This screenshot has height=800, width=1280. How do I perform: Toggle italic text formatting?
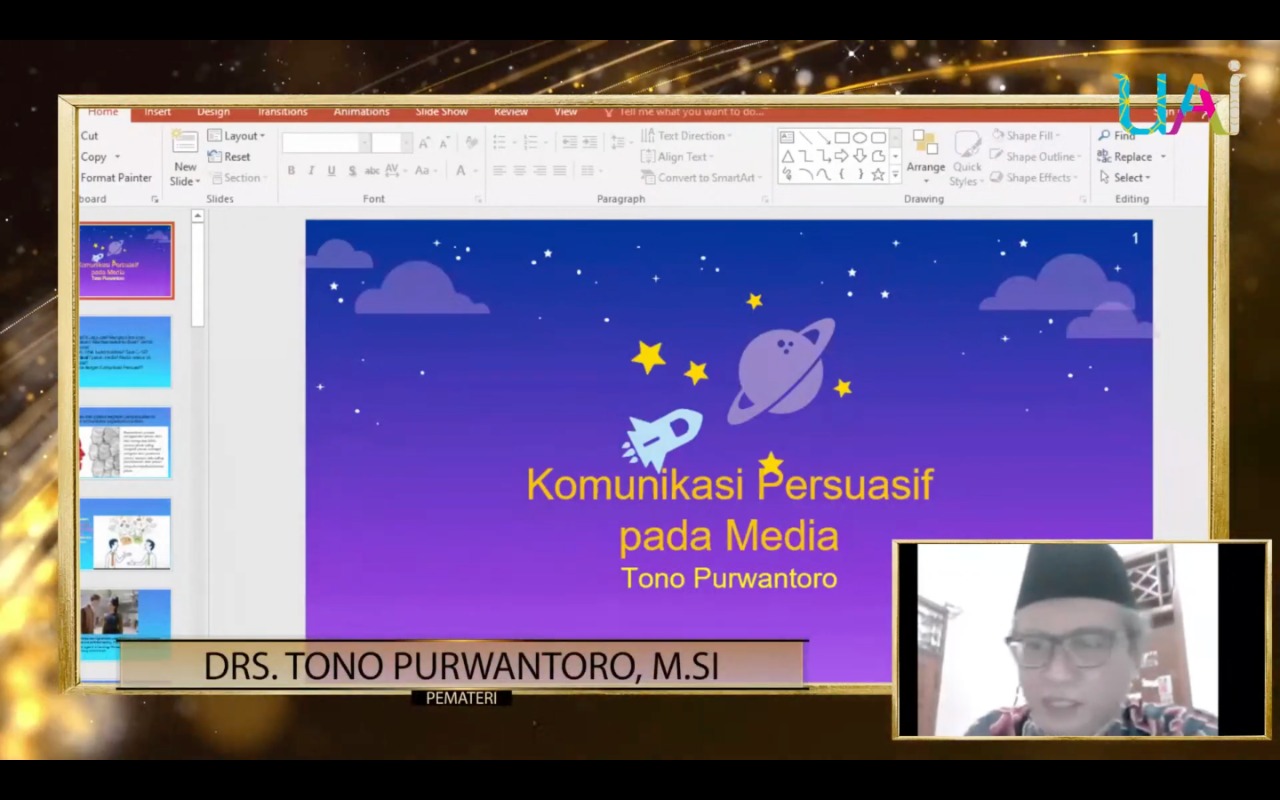(311, 171)
